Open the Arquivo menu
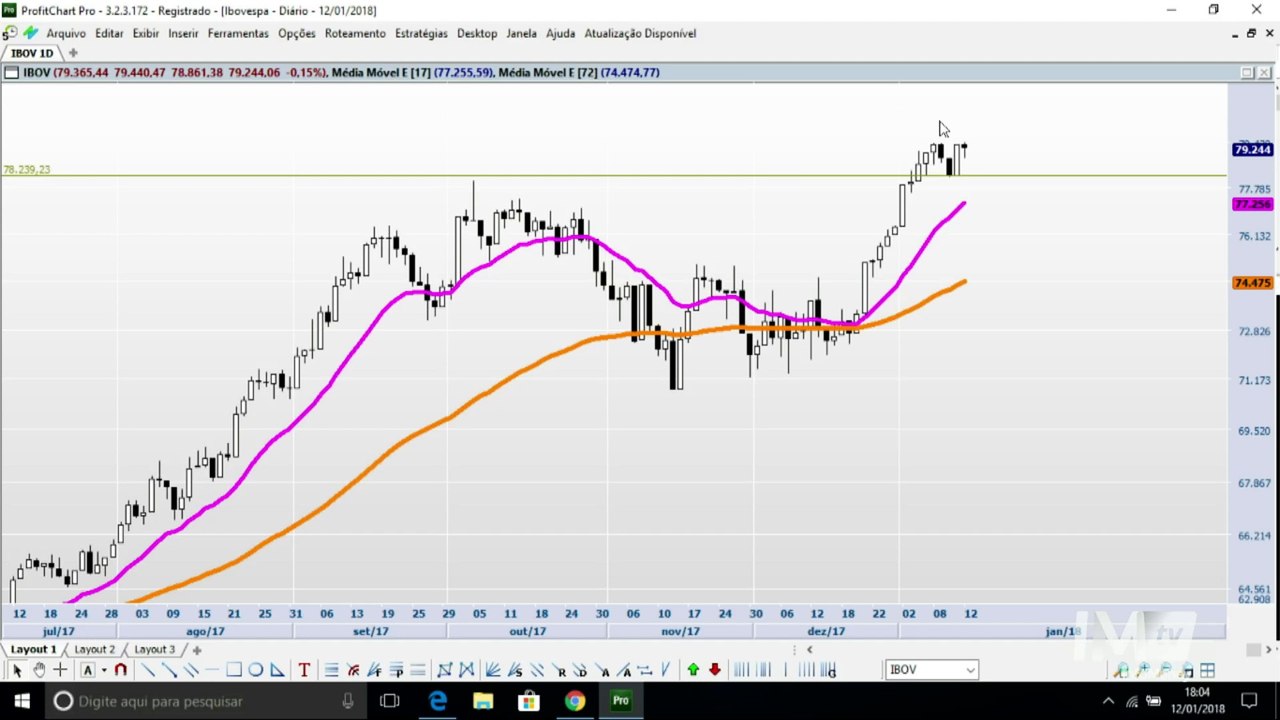The image size is (1280, 720). point(66,33)
